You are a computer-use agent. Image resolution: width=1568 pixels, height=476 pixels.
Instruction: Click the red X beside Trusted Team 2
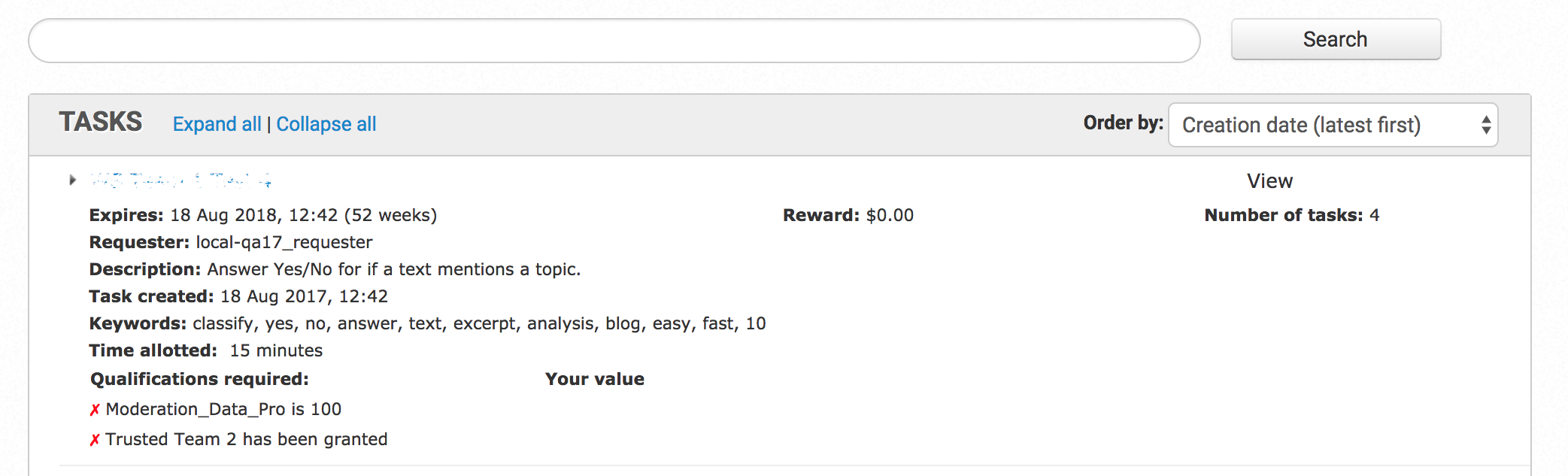(x=95, y=440)
